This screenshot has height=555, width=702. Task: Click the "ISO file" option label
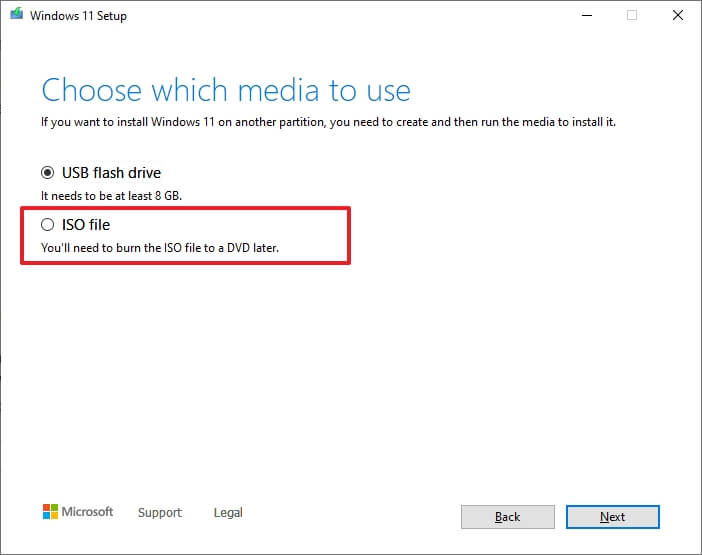(x=86, y=225)
